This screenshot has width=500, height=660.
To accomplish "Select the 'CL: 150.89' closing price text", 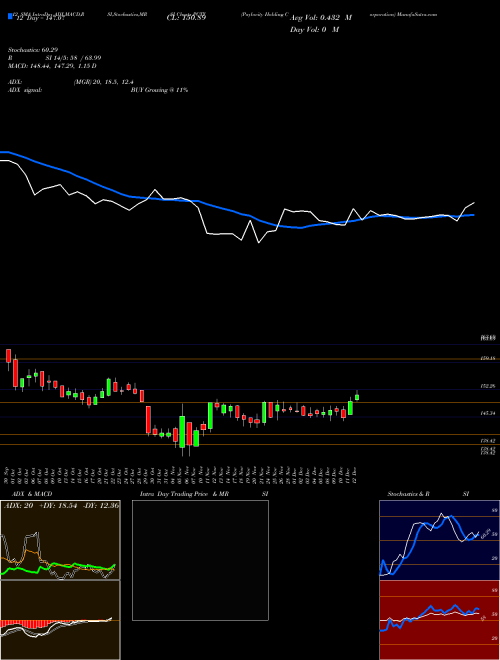I will tap(186, 18).
